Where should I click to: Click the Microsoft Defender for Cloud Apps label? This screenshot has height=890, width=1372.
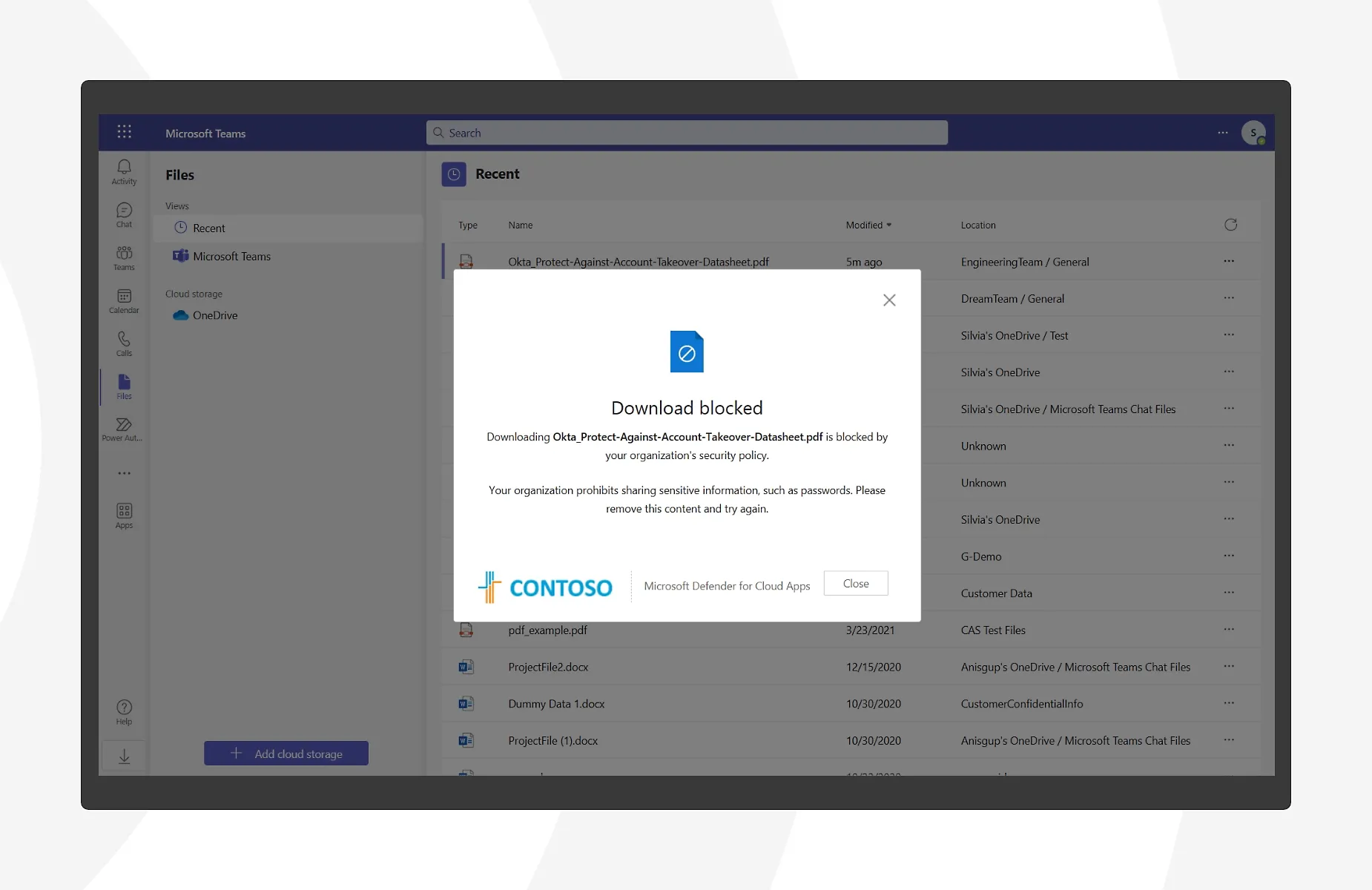[x=727, y=586]
